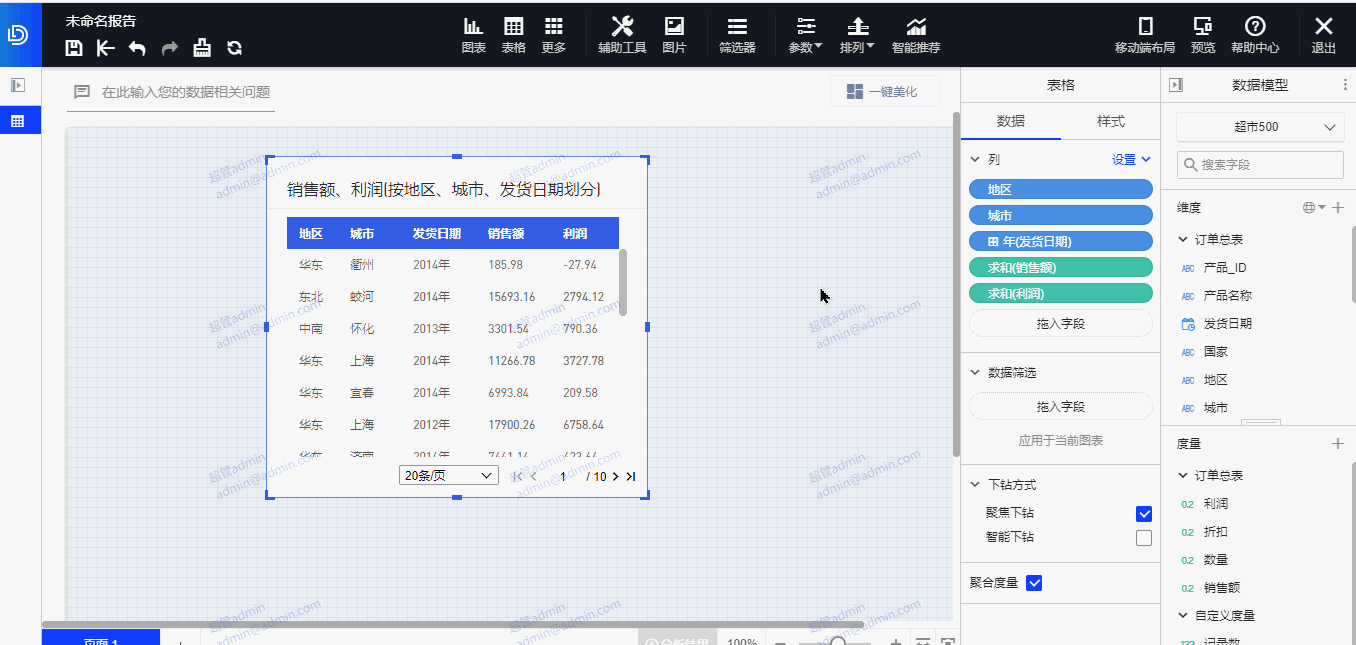Screen dimensions: 1356x645
Task: Insert a 图片 image component
Action: click(x=674, y=35)
